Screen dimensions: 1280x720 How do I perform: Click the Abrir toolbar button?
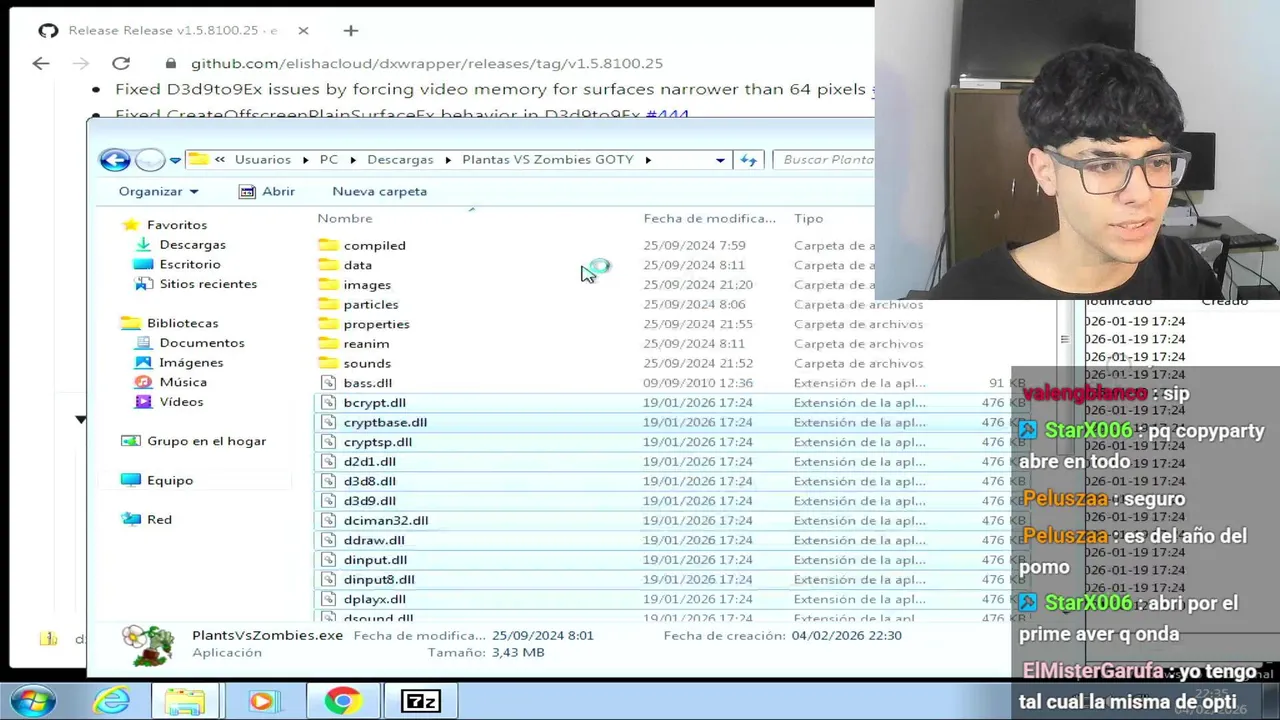point(267,191)
